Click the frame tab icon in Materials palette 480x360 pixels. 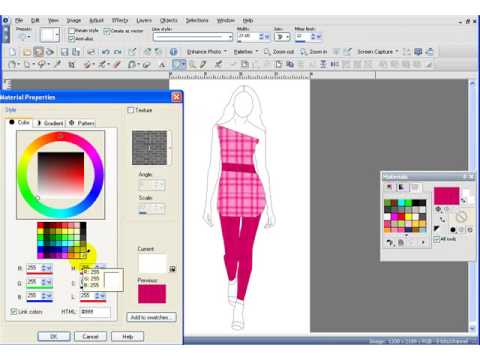[389, 187]
